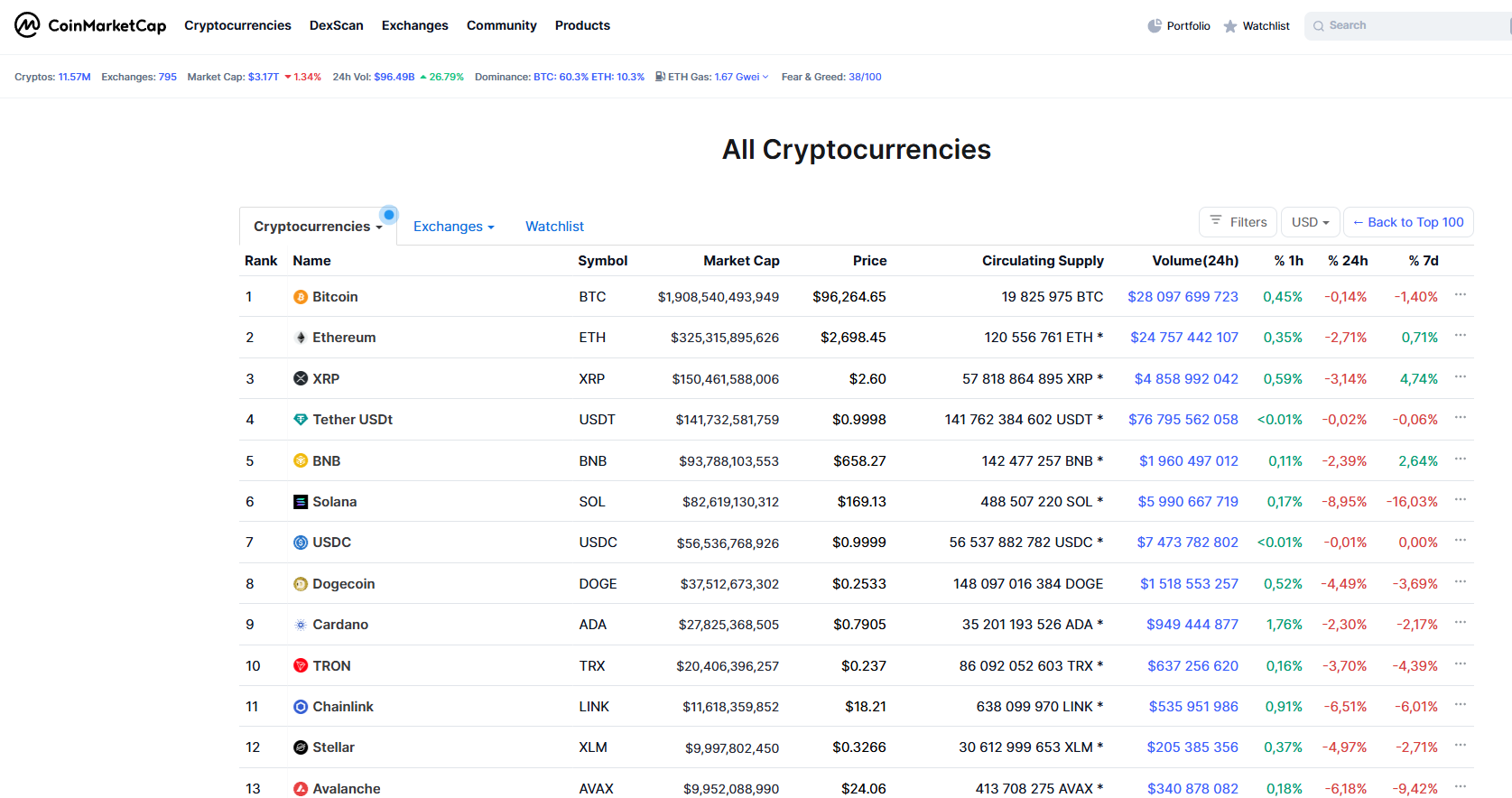Click the Market Cap $3.17T value
The height and width of the screenshot is (798, 1512).
(264, 77)
